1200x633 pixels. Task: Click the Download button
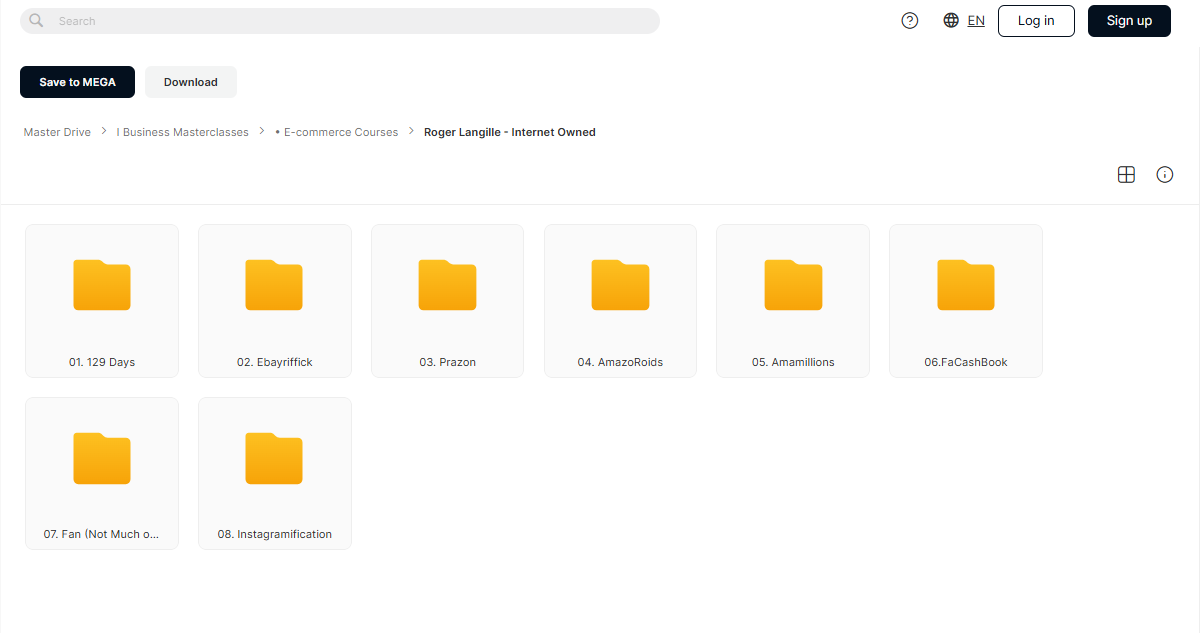tap(191, 82)
